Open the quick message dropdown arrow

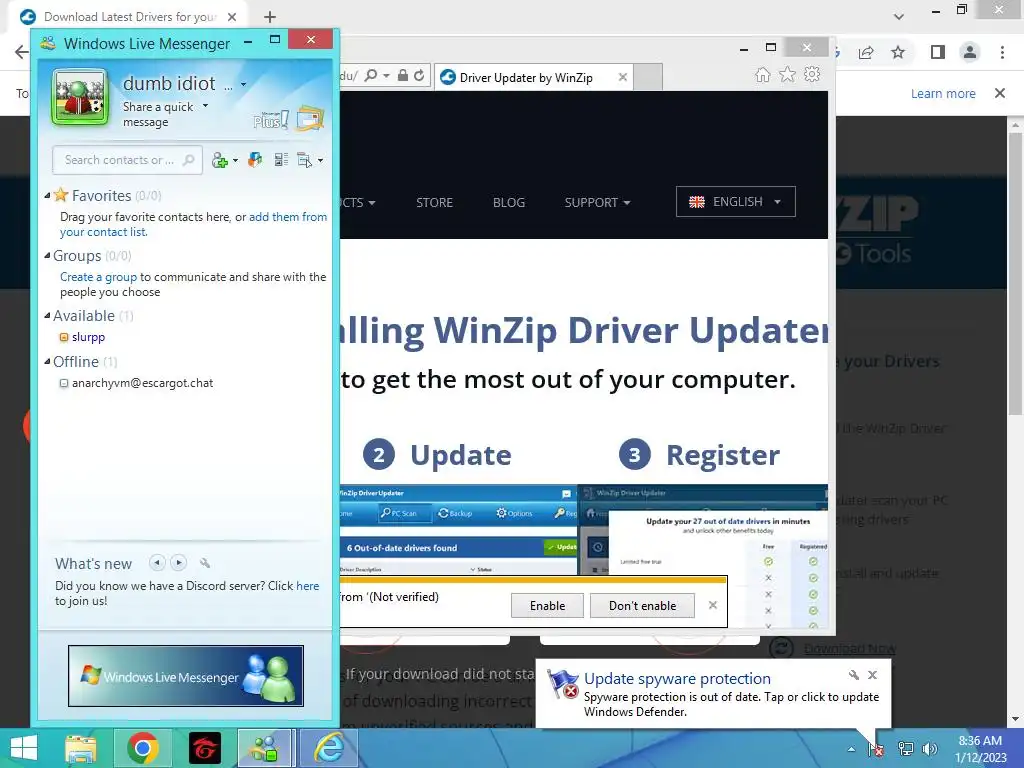pos(205,106)
